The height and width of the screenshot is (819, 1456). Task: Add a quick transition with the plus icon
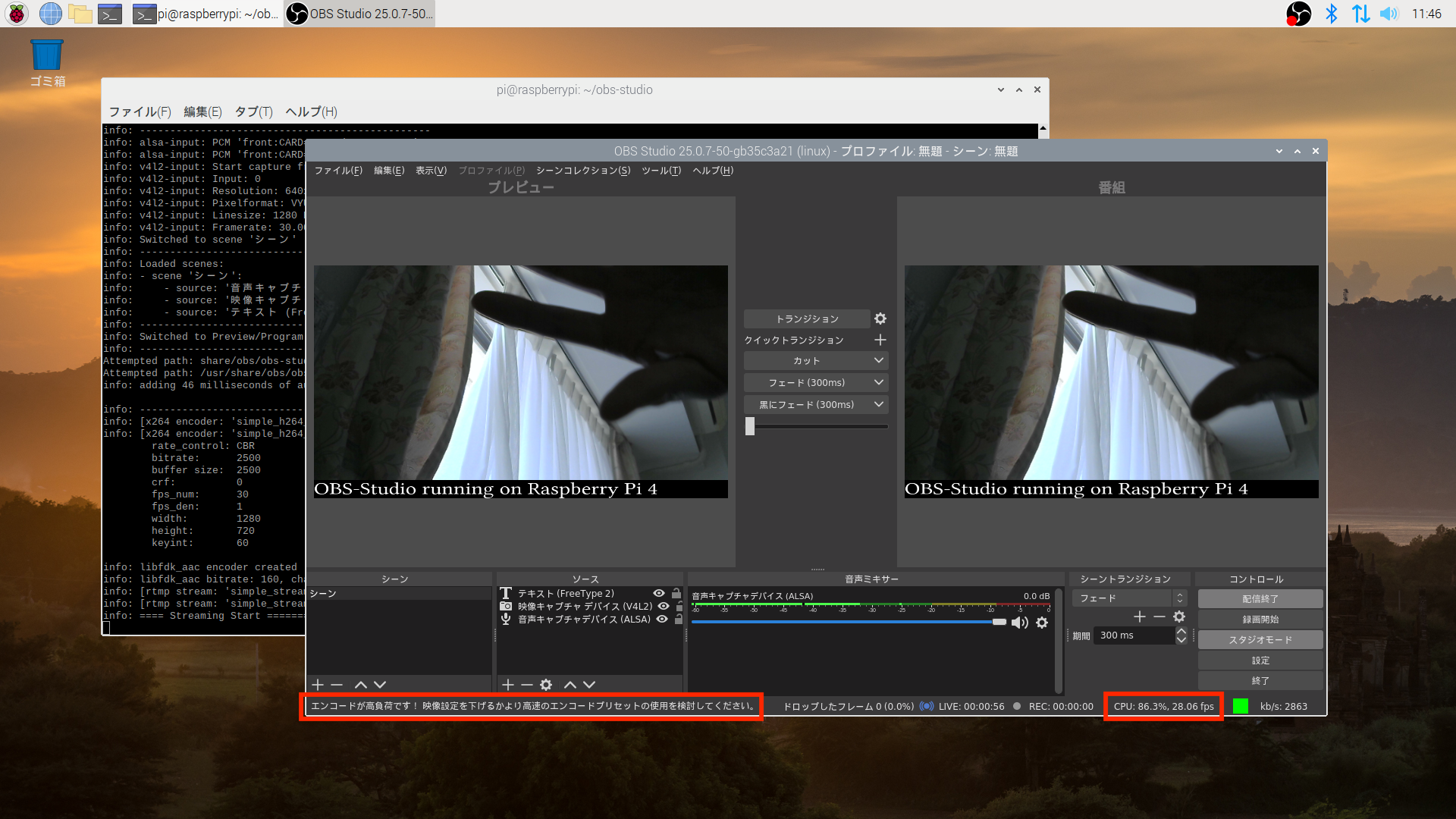(880, 340)
